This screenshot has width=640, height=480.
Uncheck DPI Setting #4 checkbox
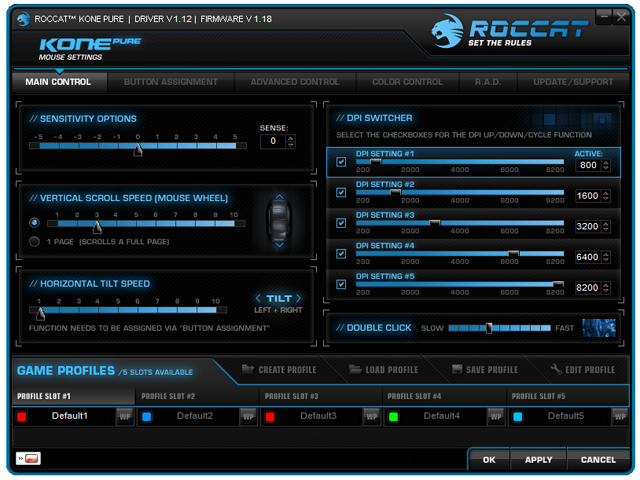341,254
